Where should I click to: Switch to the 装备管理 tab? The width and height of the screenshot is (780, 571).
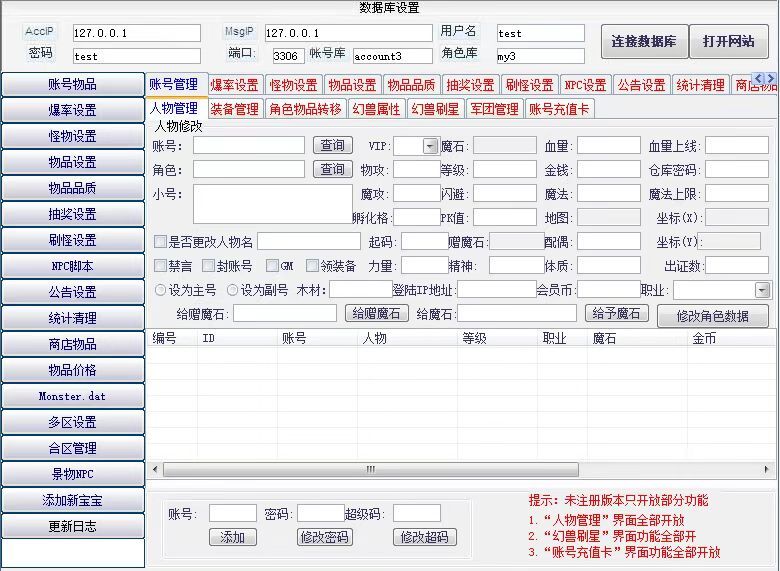pos(234,109)
